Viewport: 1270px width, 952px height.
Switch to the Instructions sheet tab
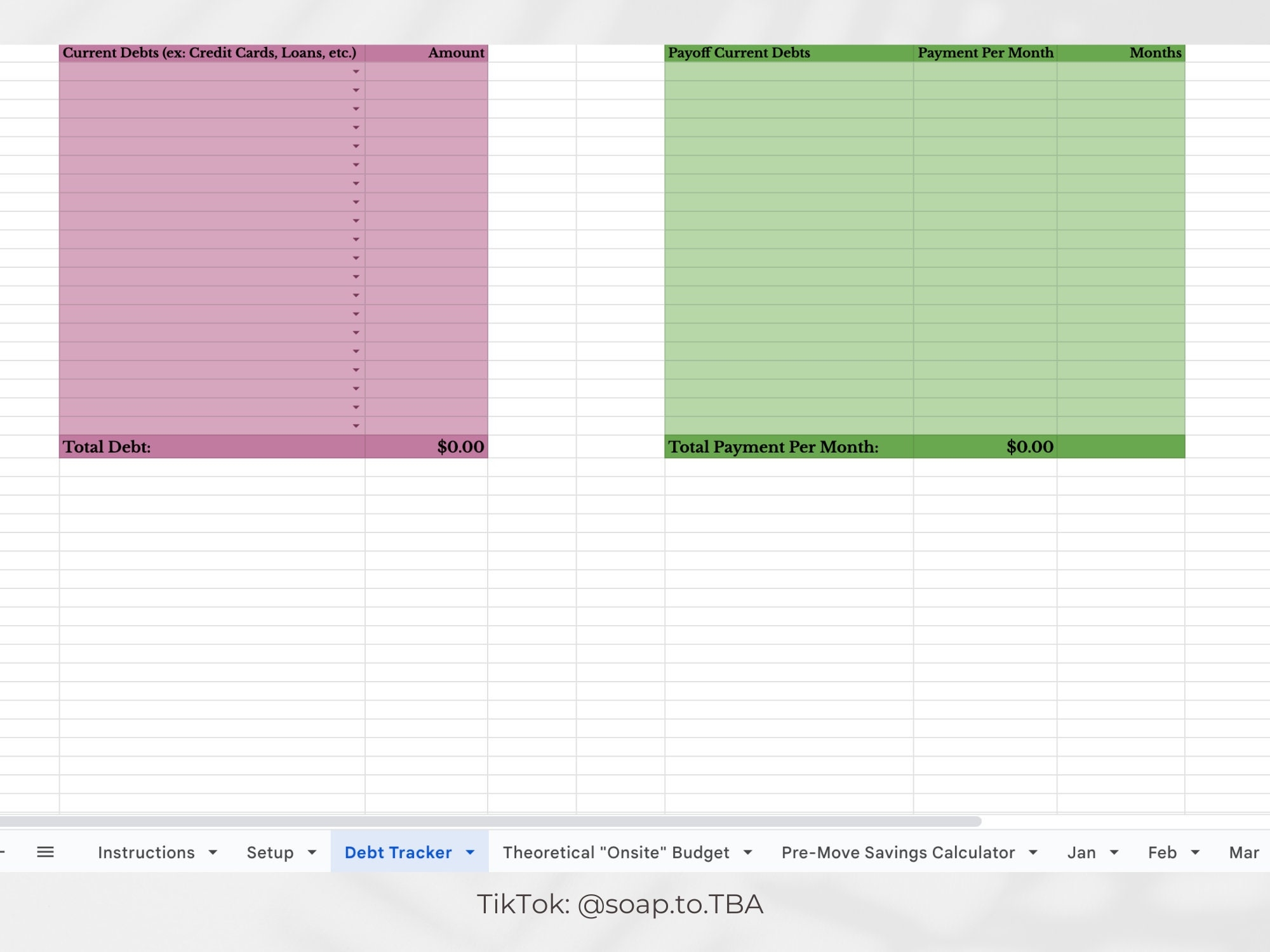click(146, 852)
